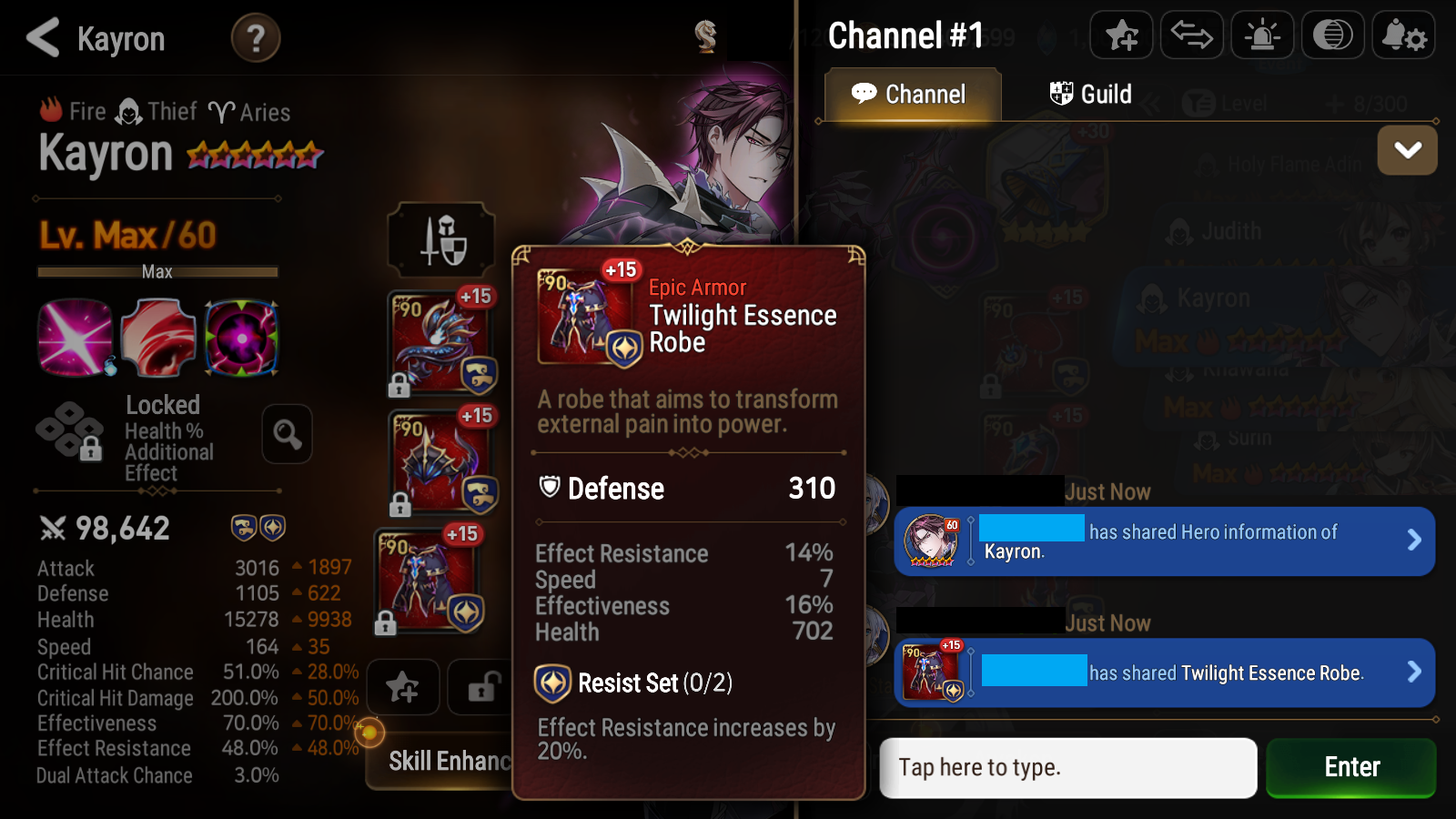Viewport: 1456px width, 819px height.
Task: Click the equipment sword and shield icon
Action: click(442, 240)
